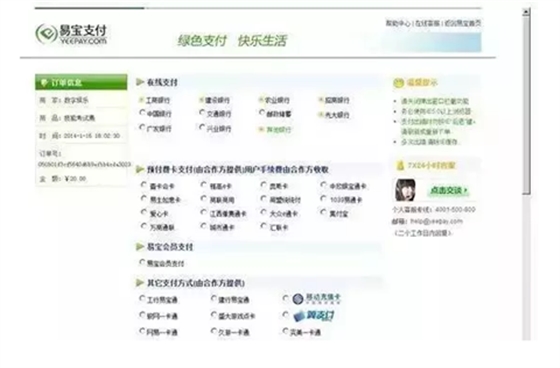
Task: Click the 翼支付 card logo icon
Action: (299, 316)
